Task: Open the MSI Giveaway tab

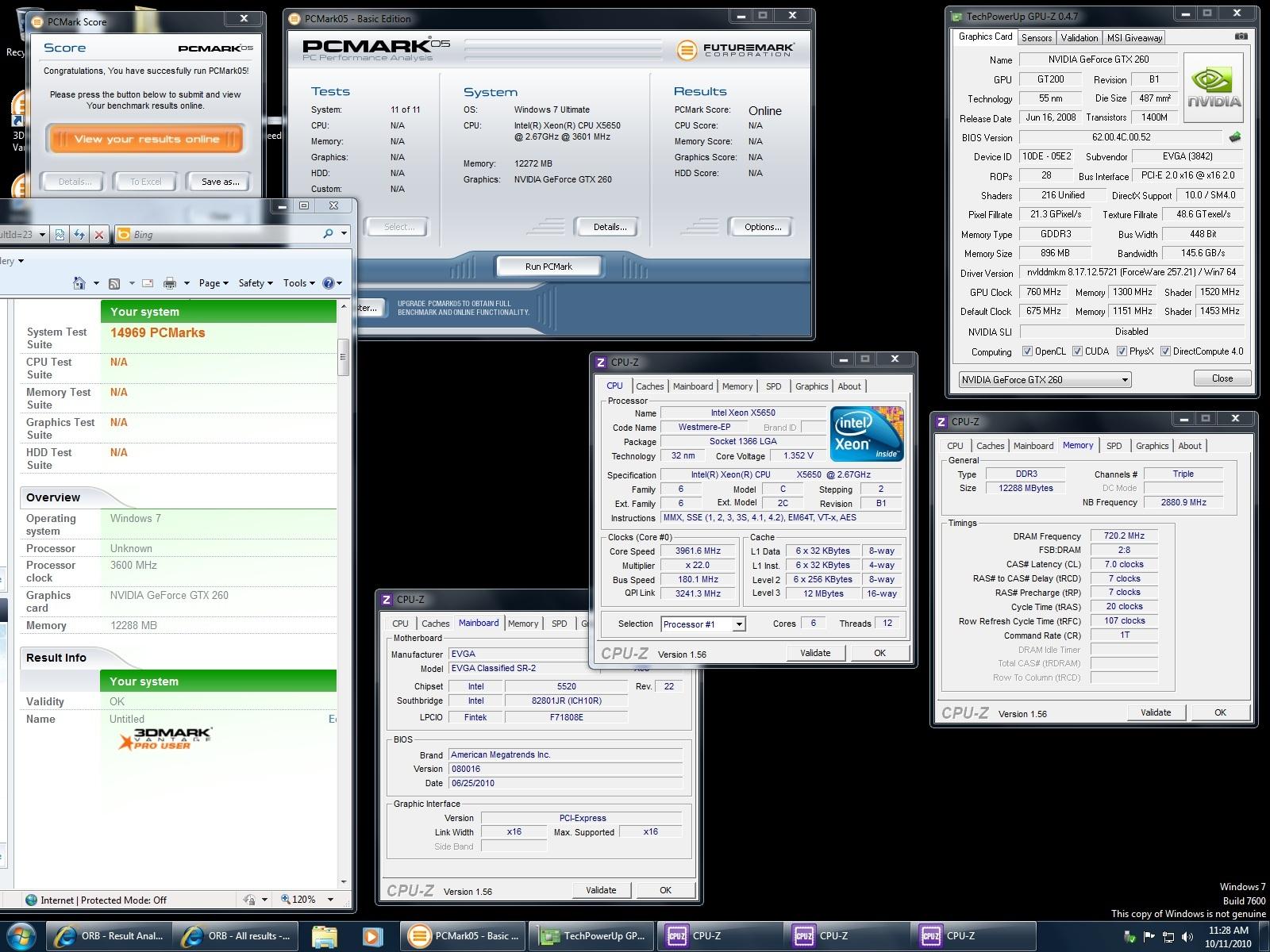Action: coord(1134,37)
